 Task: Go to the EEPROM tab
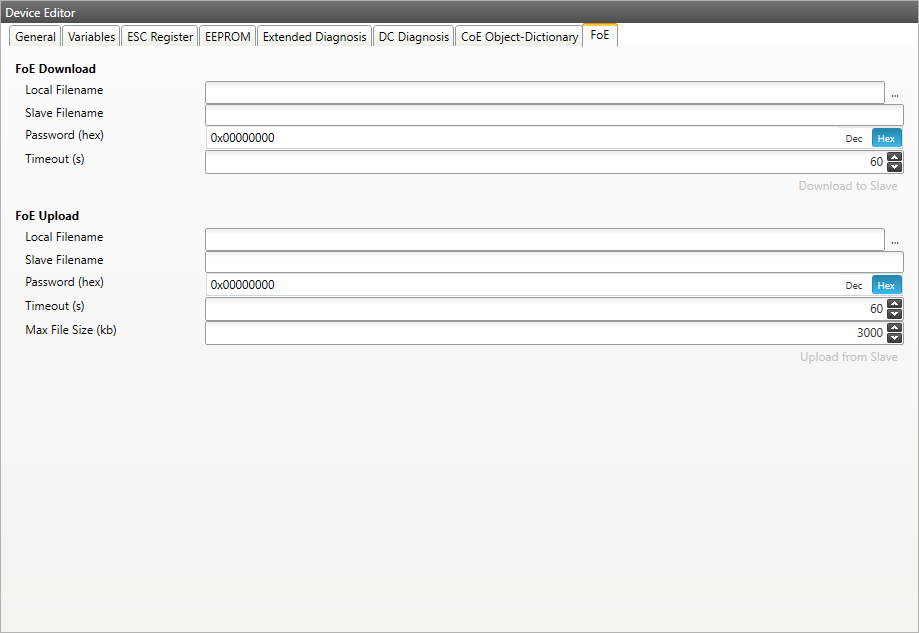coord(227,37)
